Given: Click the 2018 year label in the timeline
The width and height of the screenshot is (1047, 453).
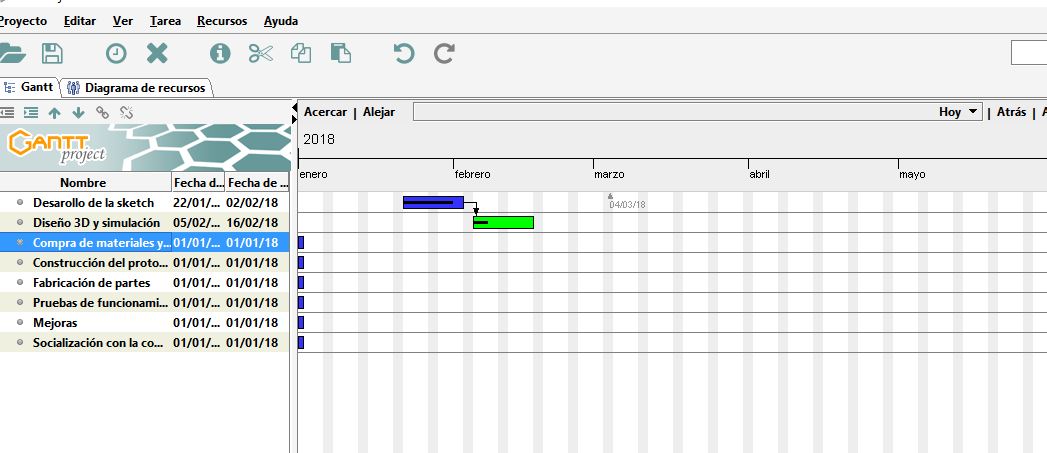Looking at the screenshot, I should (x=319, y=139).
